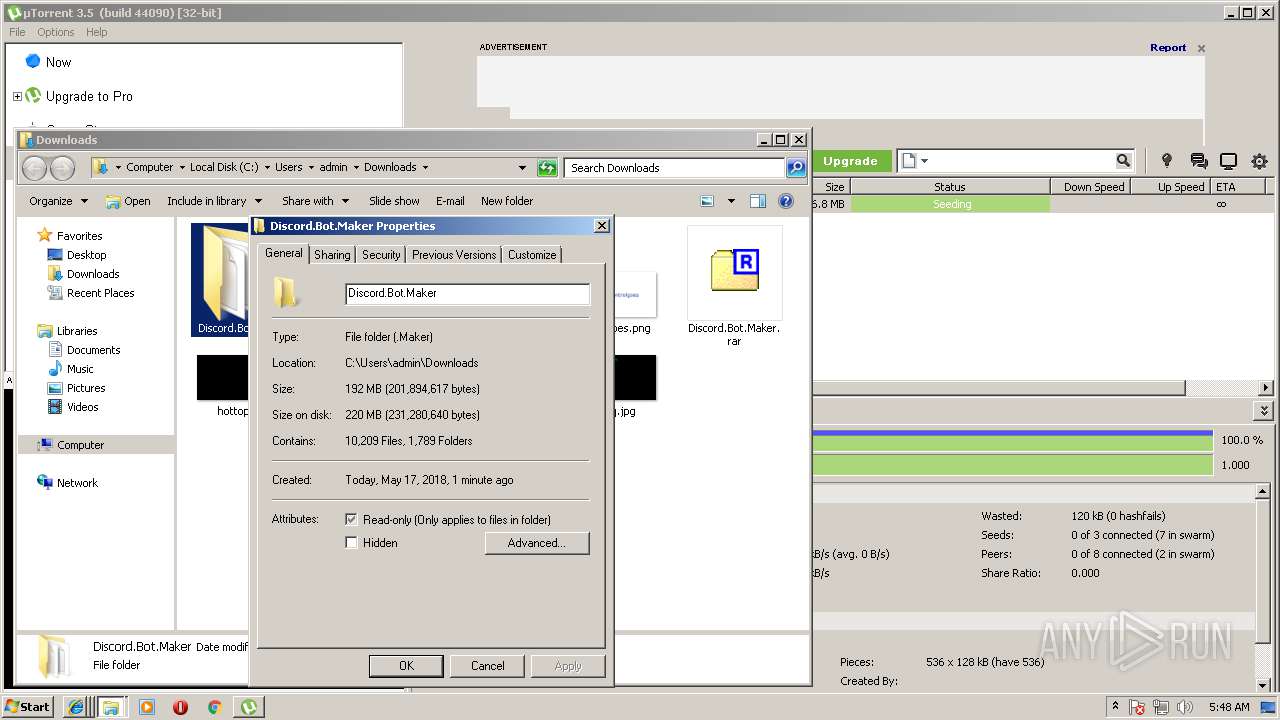The image size is (1280, 720).
Task: Open the address bar history dropdown
Action: click(522, 168)
